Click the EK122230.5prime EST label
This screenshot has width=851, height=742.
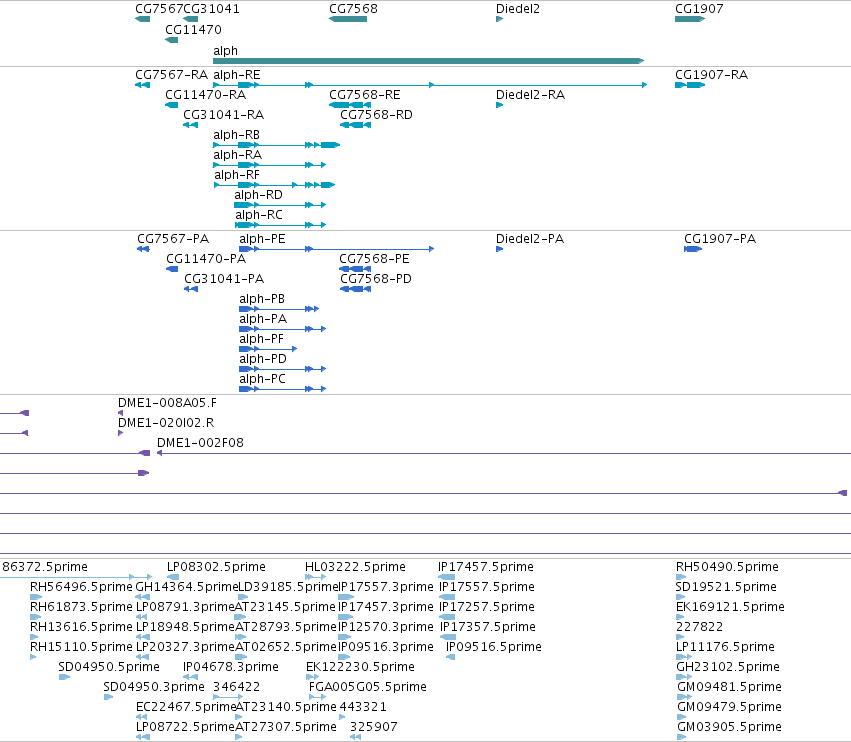360,667
